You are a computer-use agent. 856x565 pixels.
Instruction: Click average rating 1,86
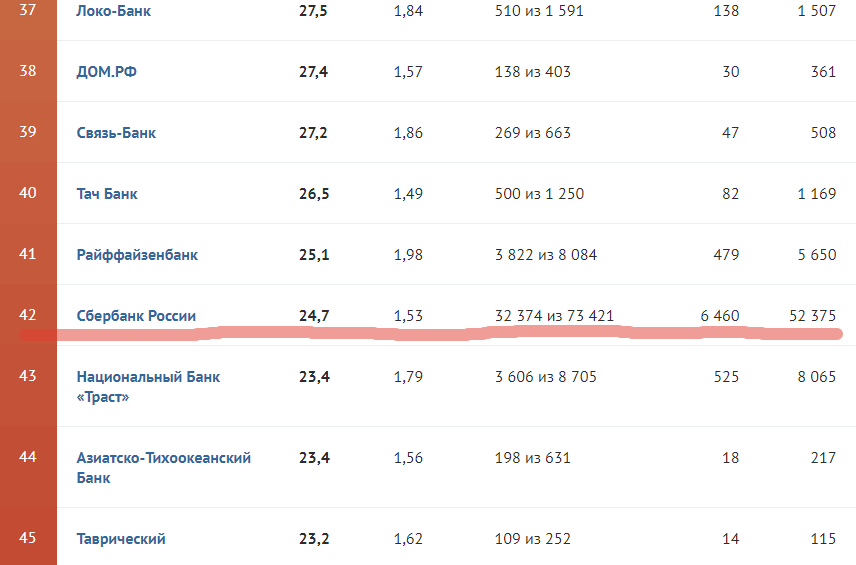point(408,133)
